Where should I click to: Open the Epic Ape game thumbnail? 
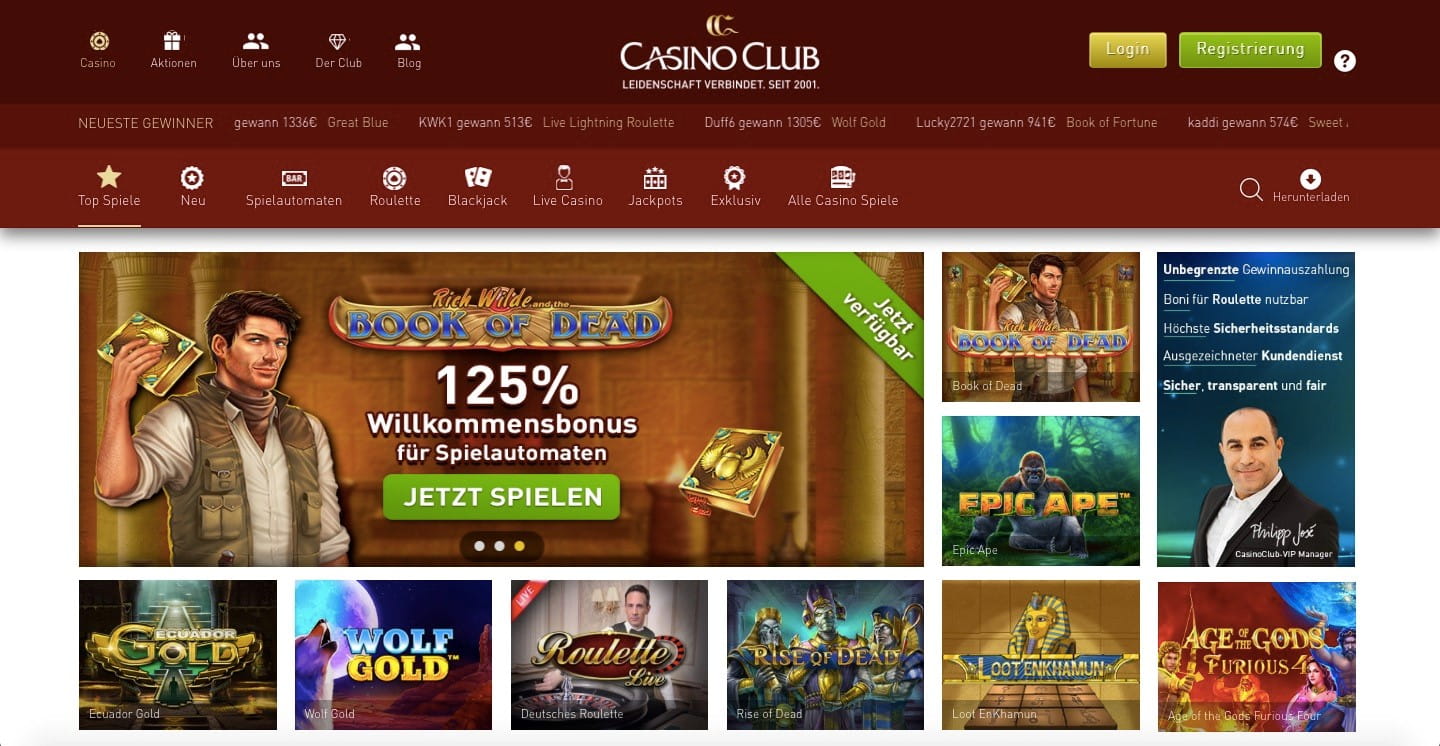click(1041, 491)
